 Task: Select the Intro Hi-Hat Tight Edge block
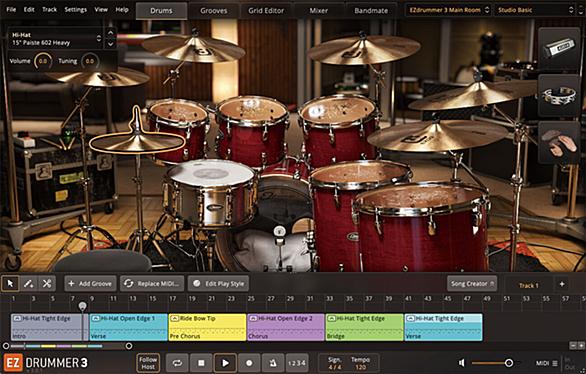click(50, 327)
